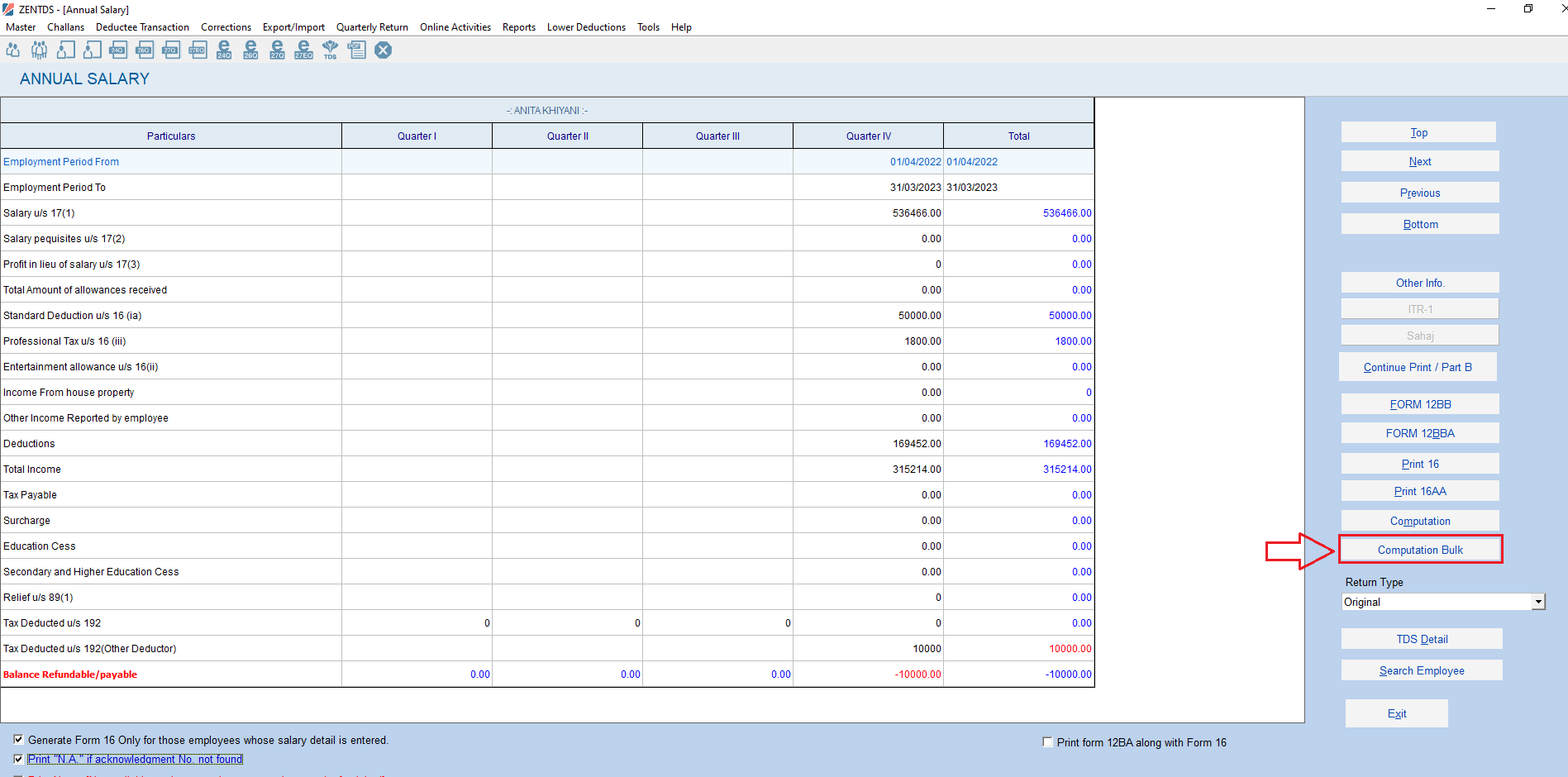This screenshot has height=777, width=1568.
Task: Open the 27Q form document icon
Action: 171,50
